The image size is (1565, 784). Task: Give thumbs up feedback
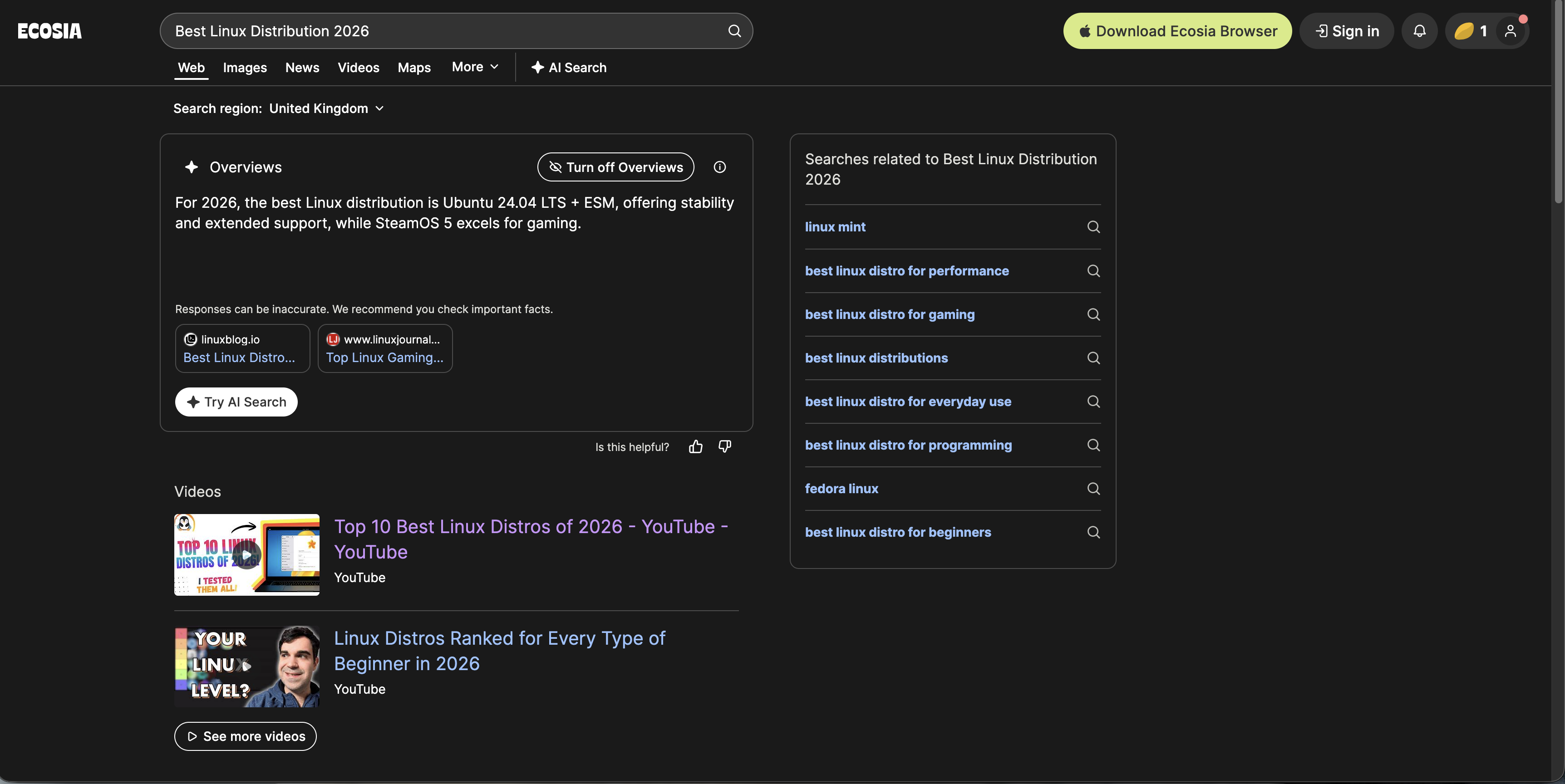[696, 447]
